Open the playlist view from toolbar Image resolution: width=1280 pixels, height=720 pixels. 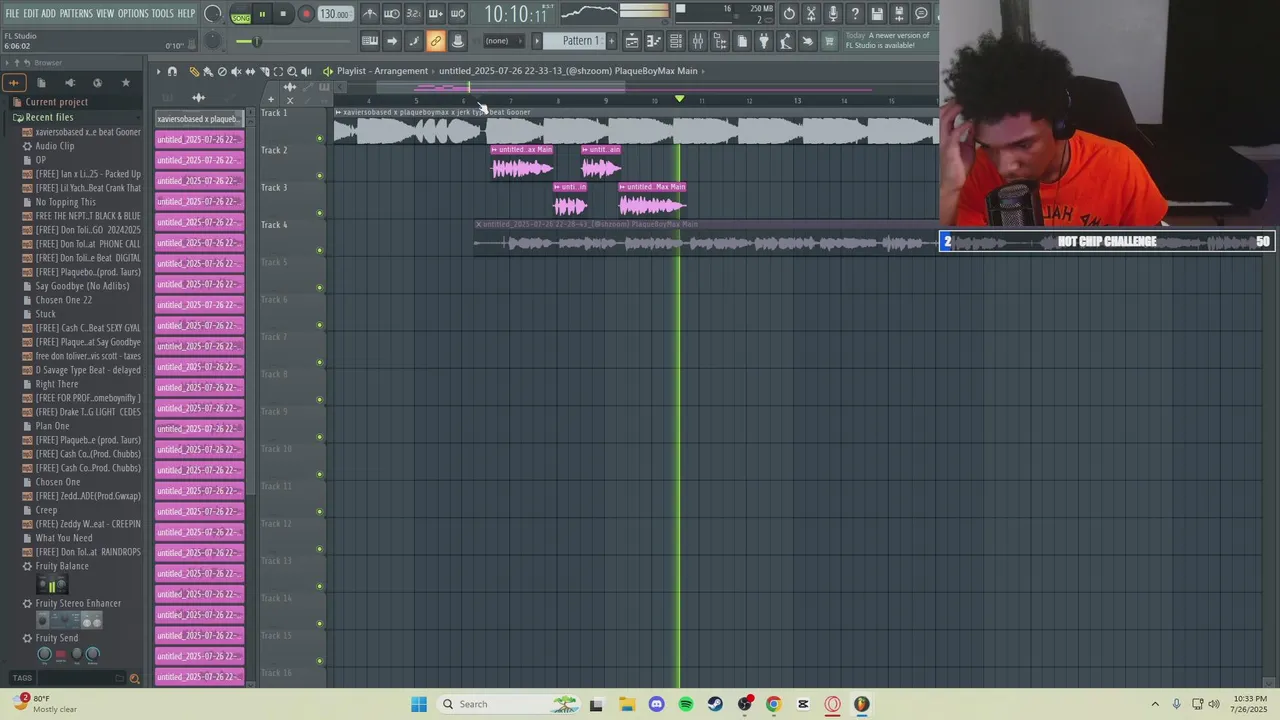632,41
